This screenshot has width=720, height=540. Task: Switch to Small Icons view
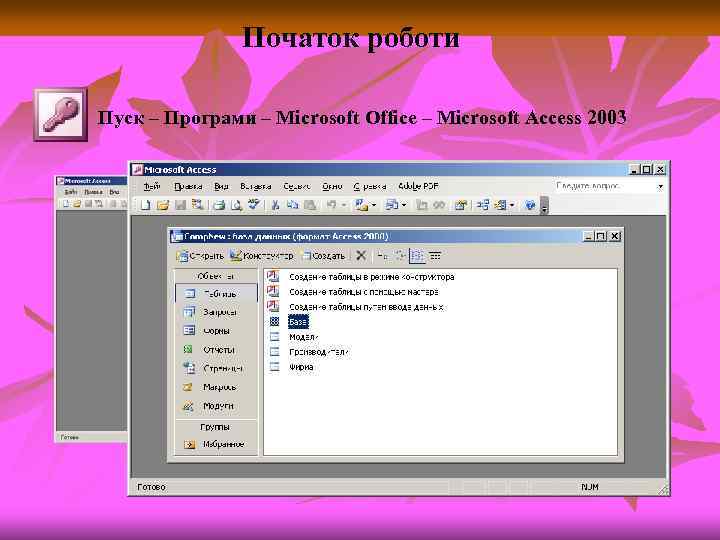pyautogui.click(x=399, y=256)
